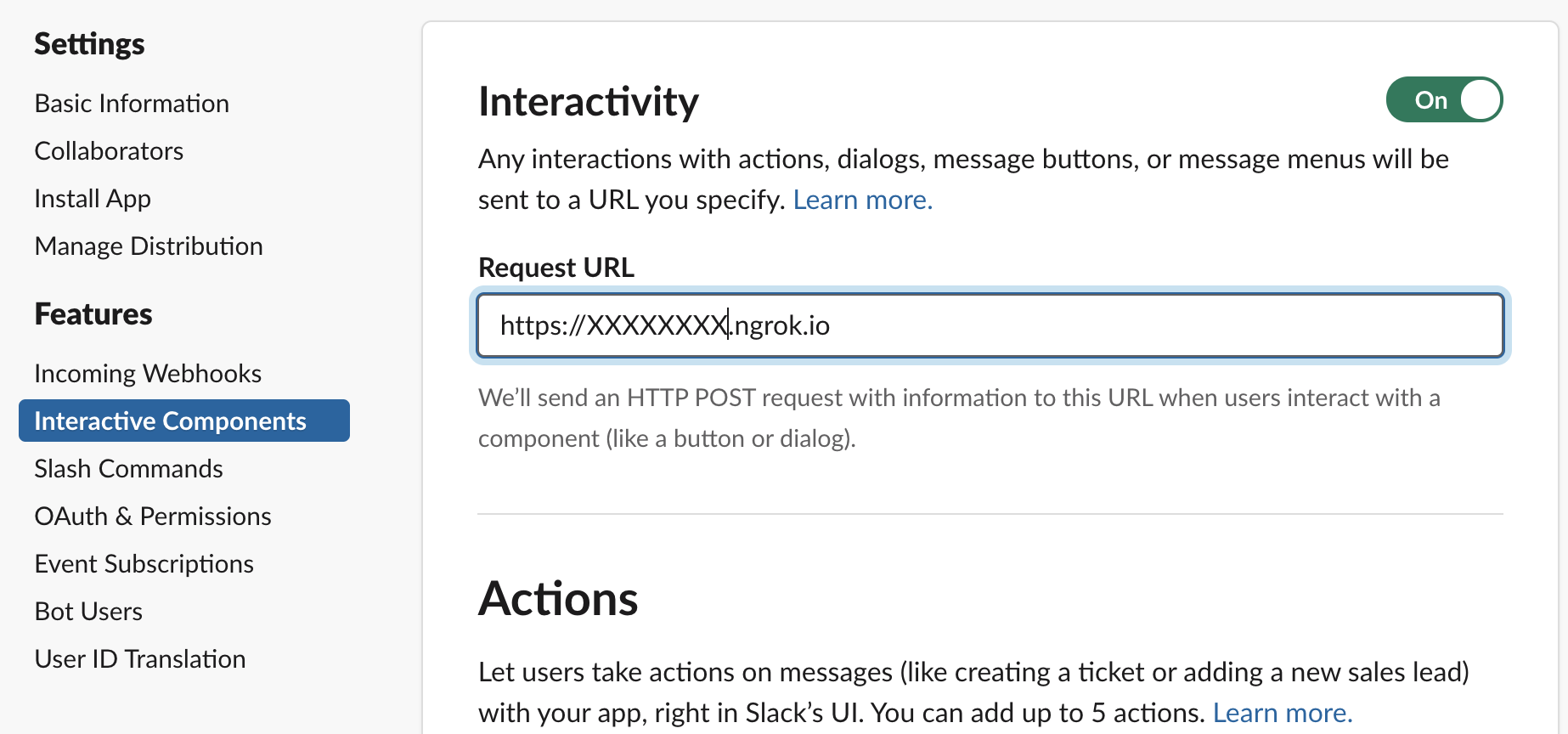Navigate to Incoming Webhooks

point(148,374)
